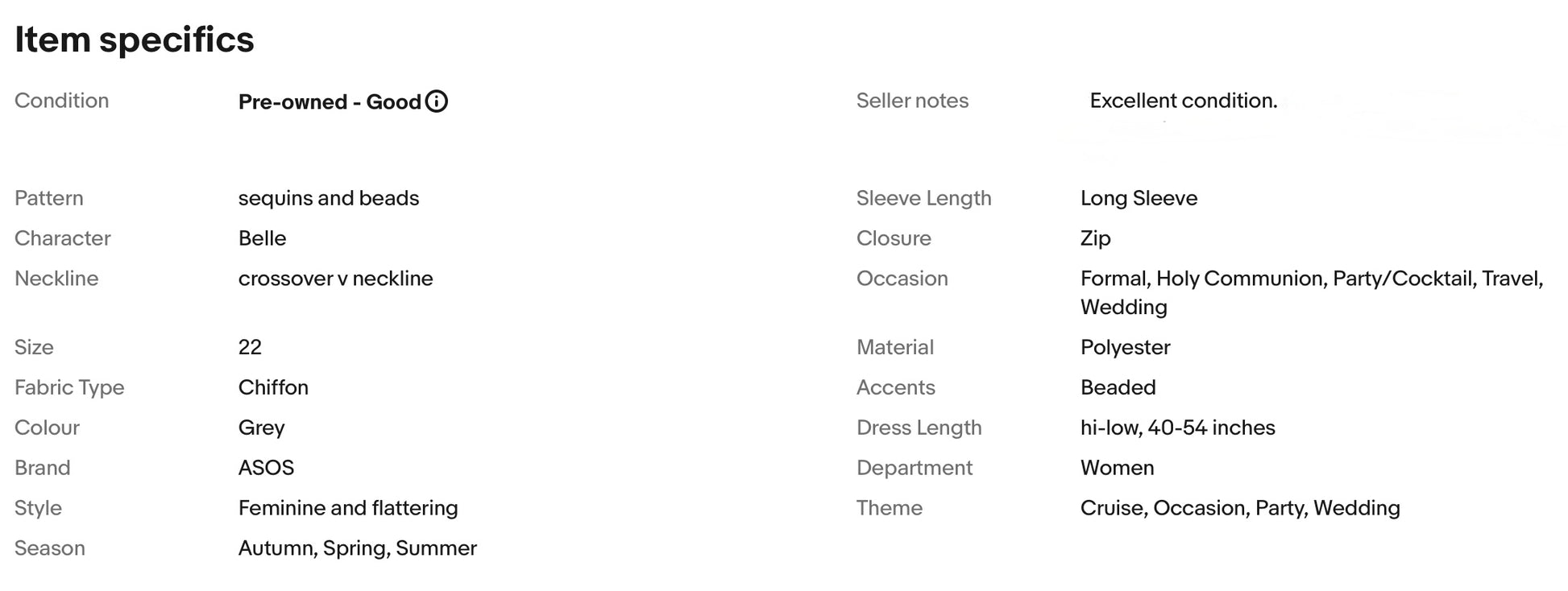
Task: Click the Item specifics heading
Action: click(134, 39)
